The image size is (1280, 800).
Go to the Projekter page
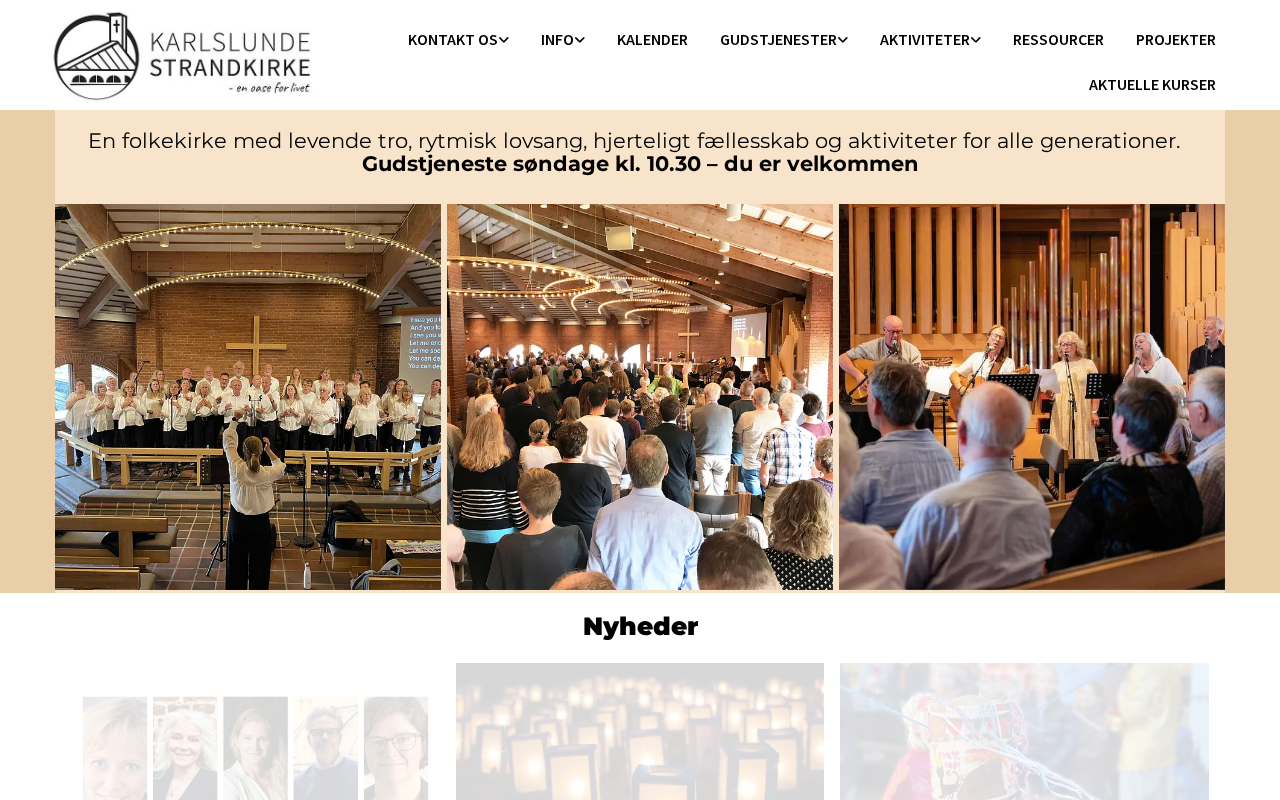pos(1176,40)
